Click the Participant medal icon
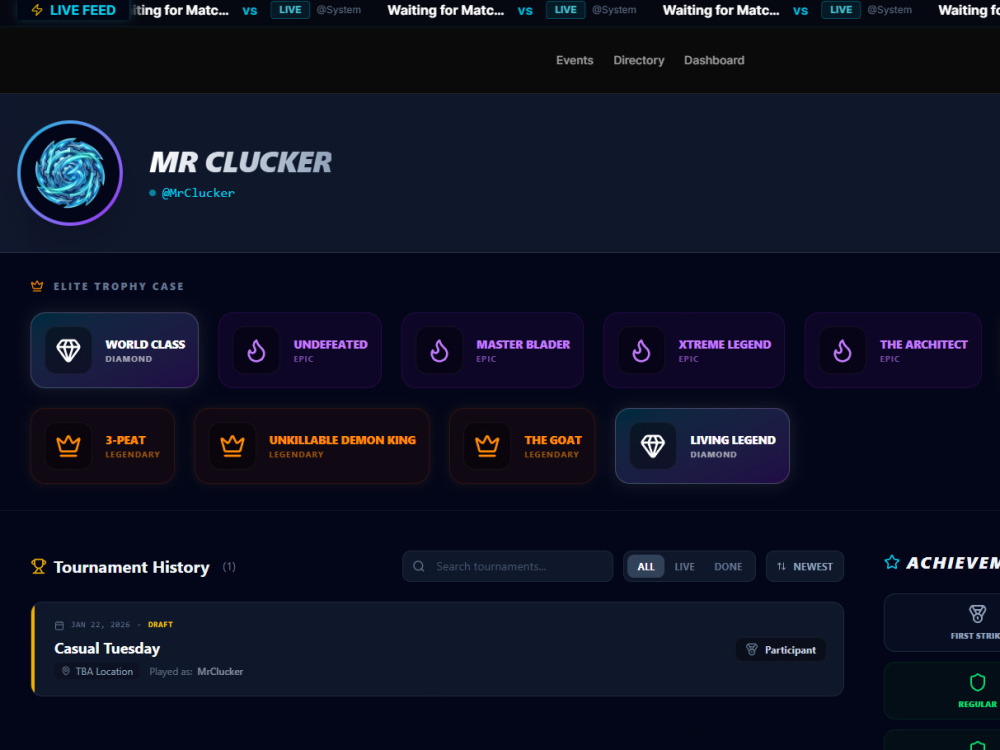 pyautogui.click(x=752, y=649)
